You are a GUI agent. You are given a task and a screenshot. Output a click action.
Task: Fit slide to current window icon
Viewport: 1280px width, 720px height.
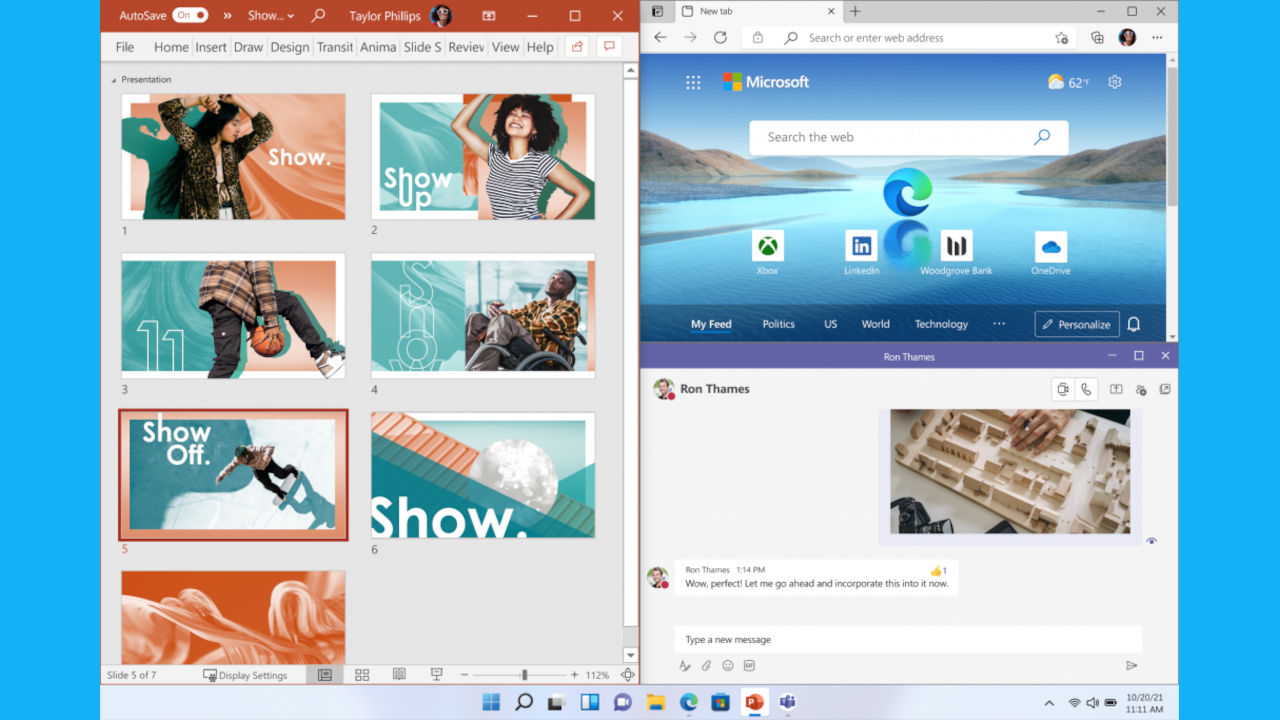[x=628, y=675]
